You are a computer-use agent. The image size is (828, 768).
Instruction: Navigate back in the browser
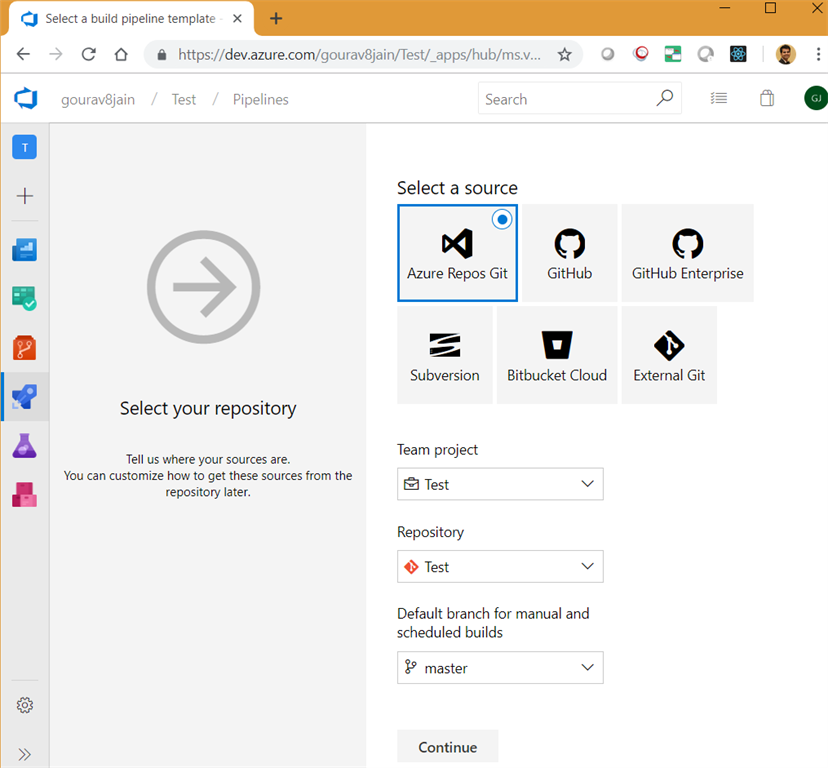coord(23,54)
